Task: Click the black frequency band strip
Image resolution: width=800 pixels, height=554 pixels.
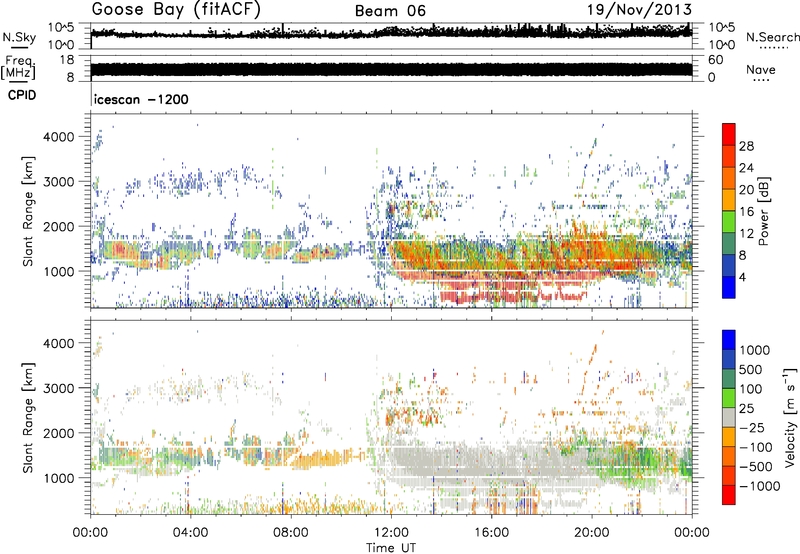Action: coord(391,69)
